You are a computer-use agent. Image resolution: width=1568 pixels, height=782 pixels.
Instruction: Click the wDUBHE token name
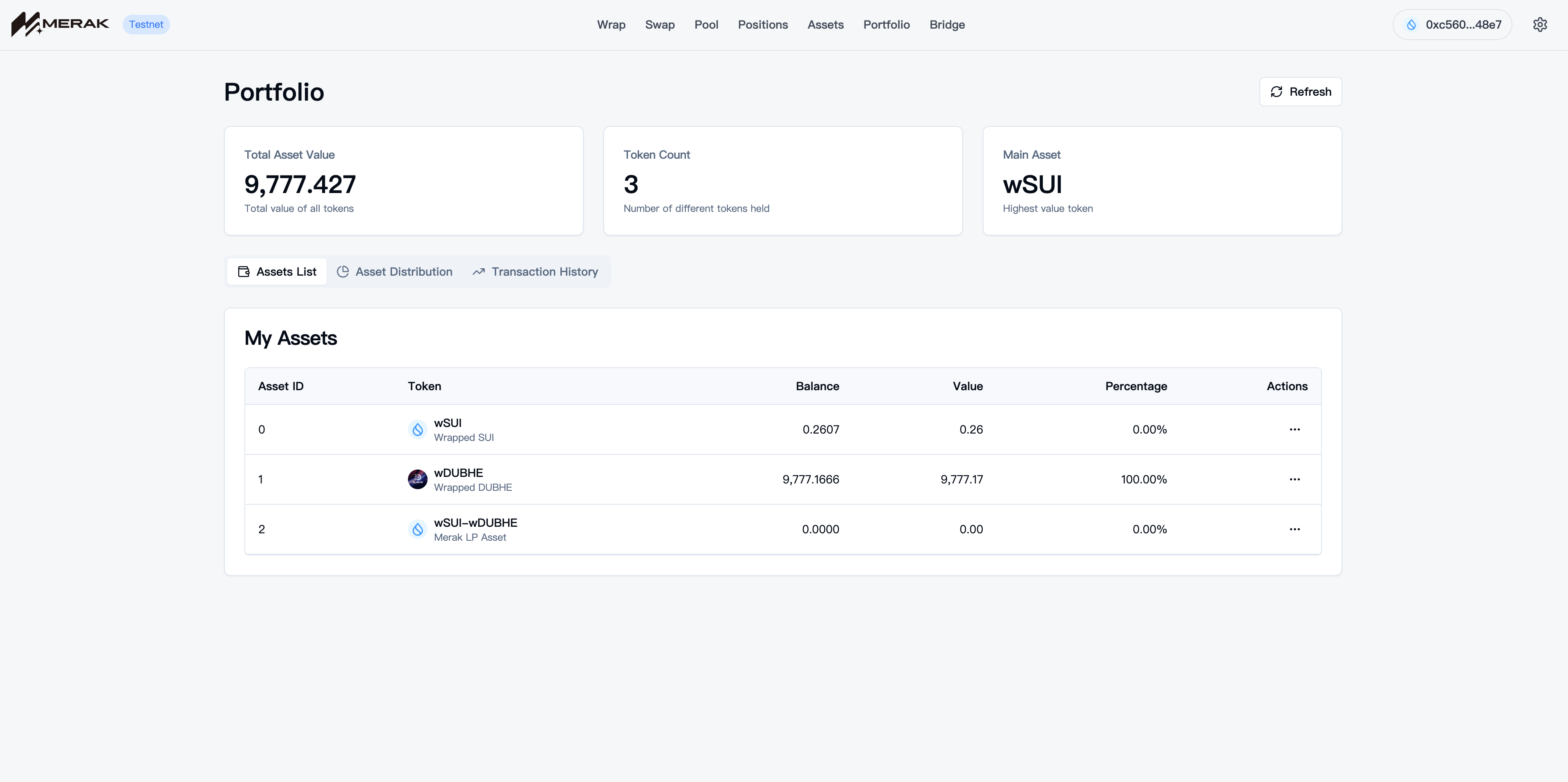coord(458,473)
